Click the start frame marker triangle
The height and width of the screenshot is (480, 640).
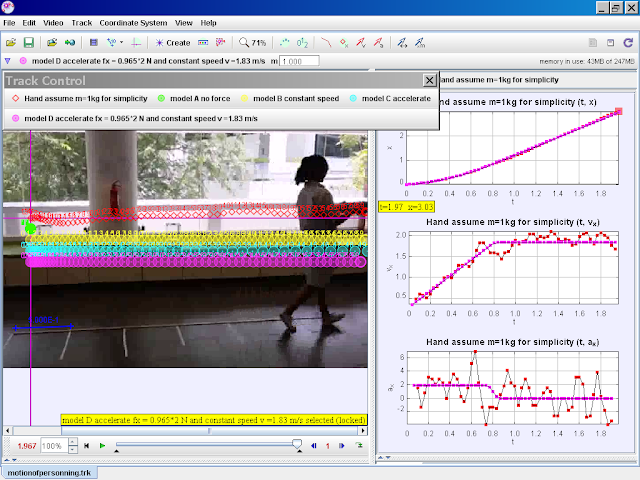[116, 451]
